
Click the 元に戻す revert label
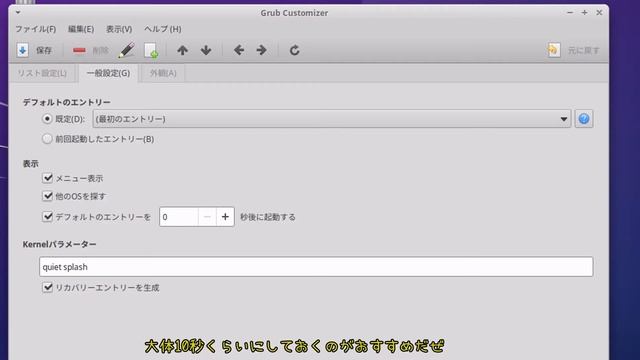tap(584, 51)
